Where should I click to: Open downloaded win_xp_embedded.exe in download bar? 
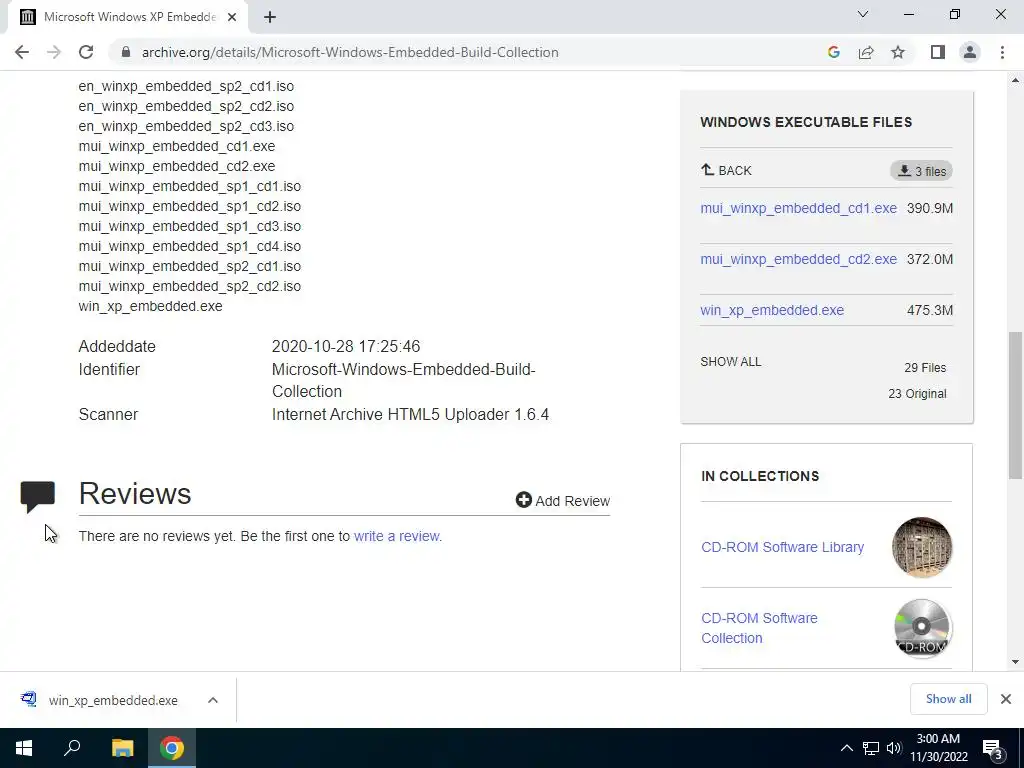coord(113,700)
